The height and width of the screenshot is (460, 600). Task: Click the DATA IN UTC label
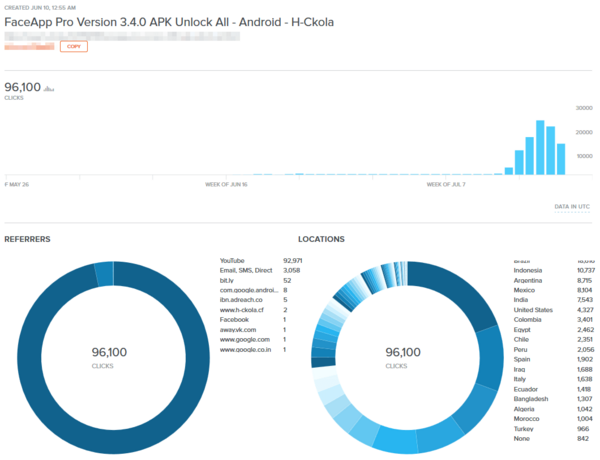572,207
